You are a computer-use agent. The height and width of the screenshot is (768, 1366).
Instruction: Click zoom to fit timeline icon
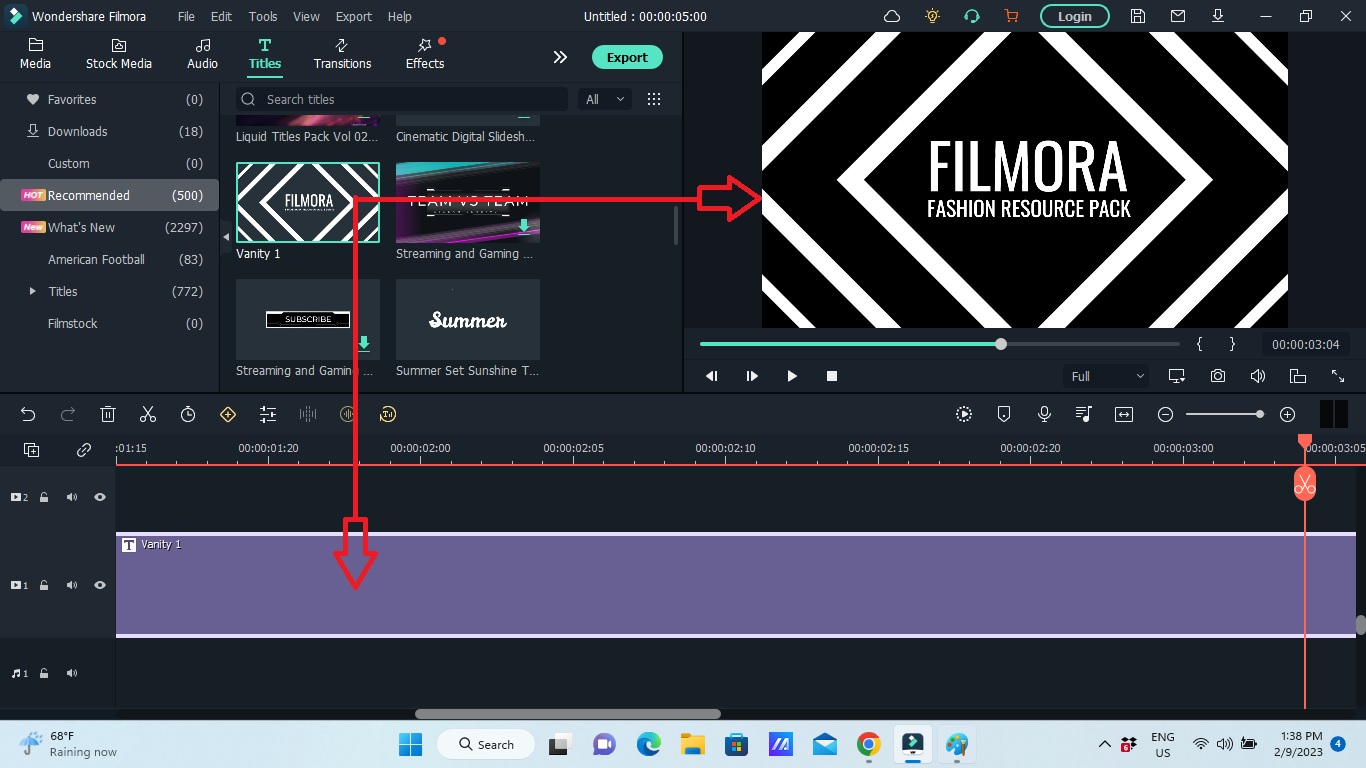pyautogui.click(x=1124, y=414)
